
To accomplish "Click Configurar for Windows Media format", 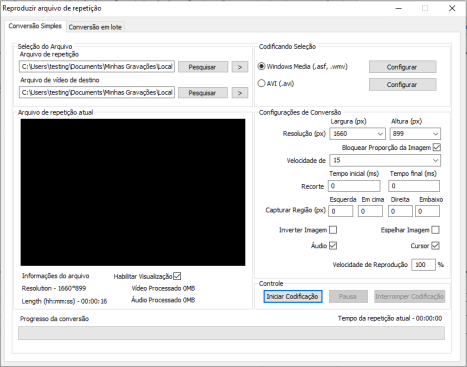I will tap(402, 67).
